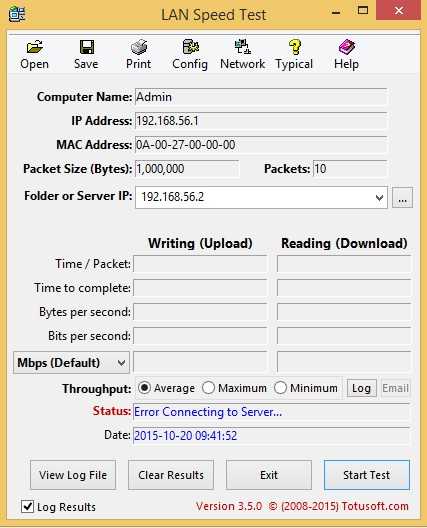This screenshot has width=427, height=528.
Task: Click the Clear Results button
Action: click(171, 475)
